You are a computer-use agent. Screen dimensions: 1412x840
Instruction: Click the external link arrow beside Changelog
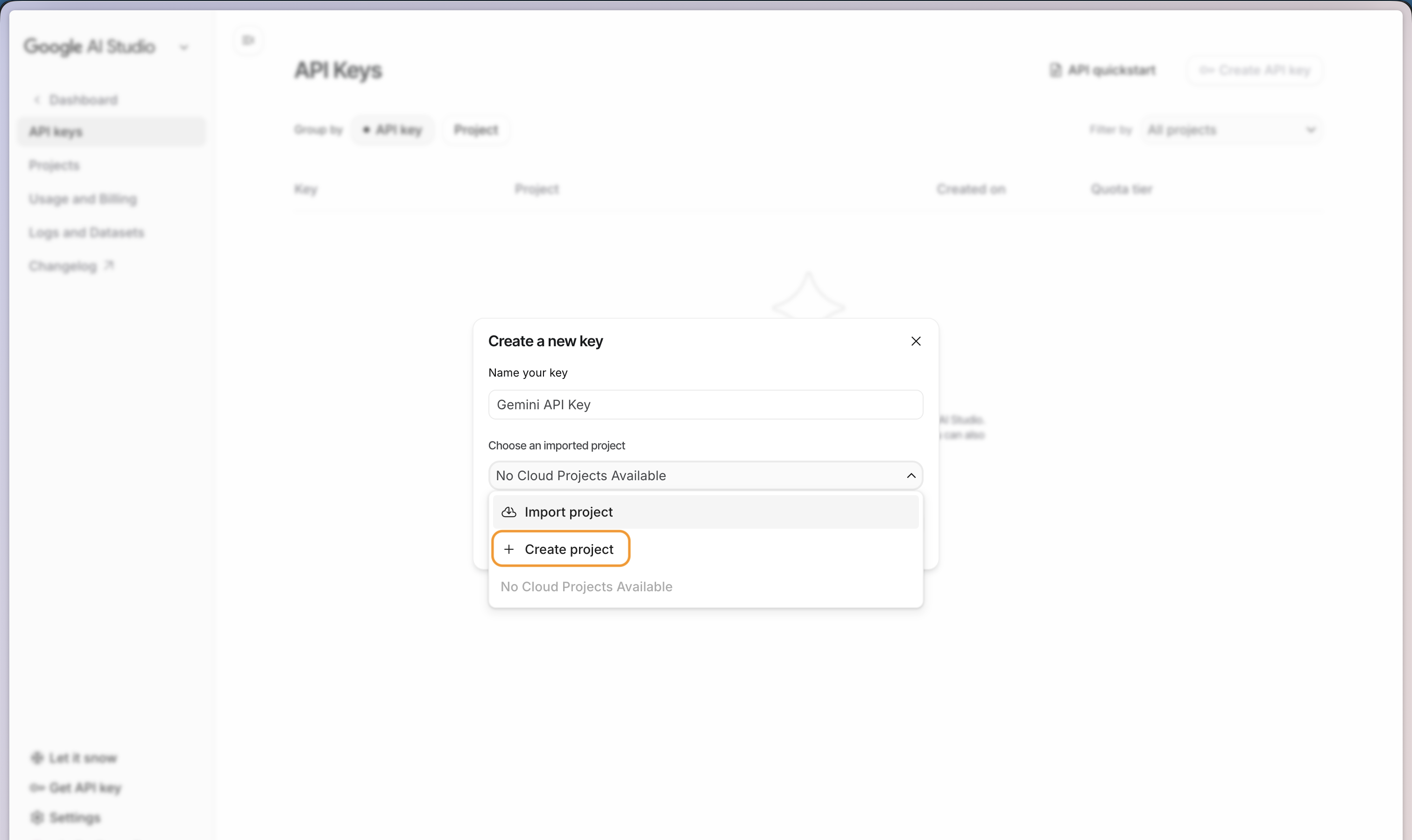[x=109, y=265]
